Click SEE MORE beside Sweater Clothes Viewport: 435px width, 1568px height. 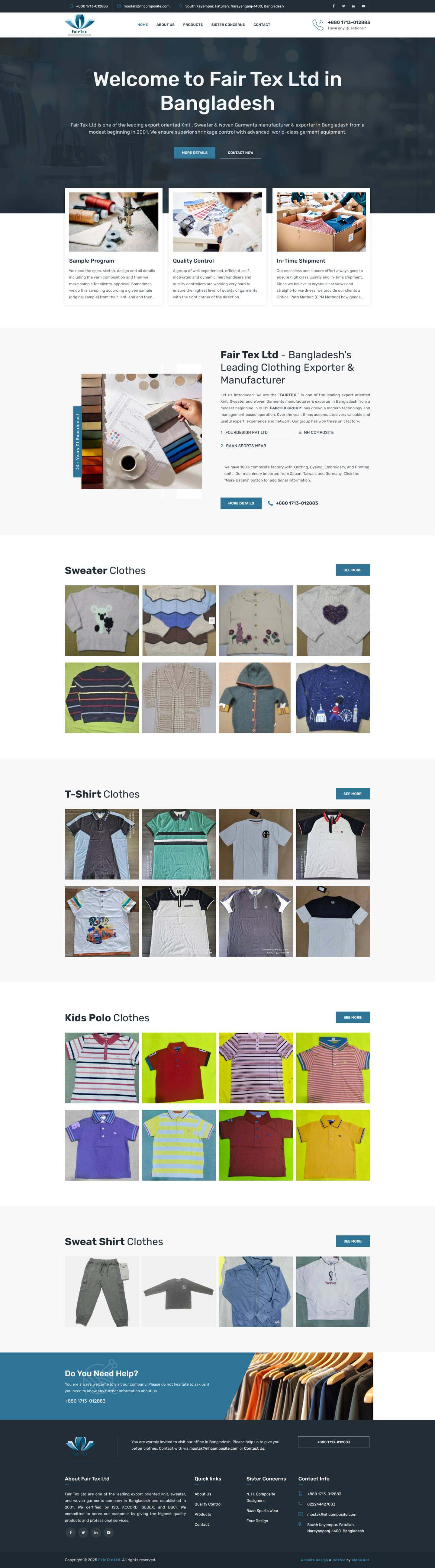click(353, 570)
